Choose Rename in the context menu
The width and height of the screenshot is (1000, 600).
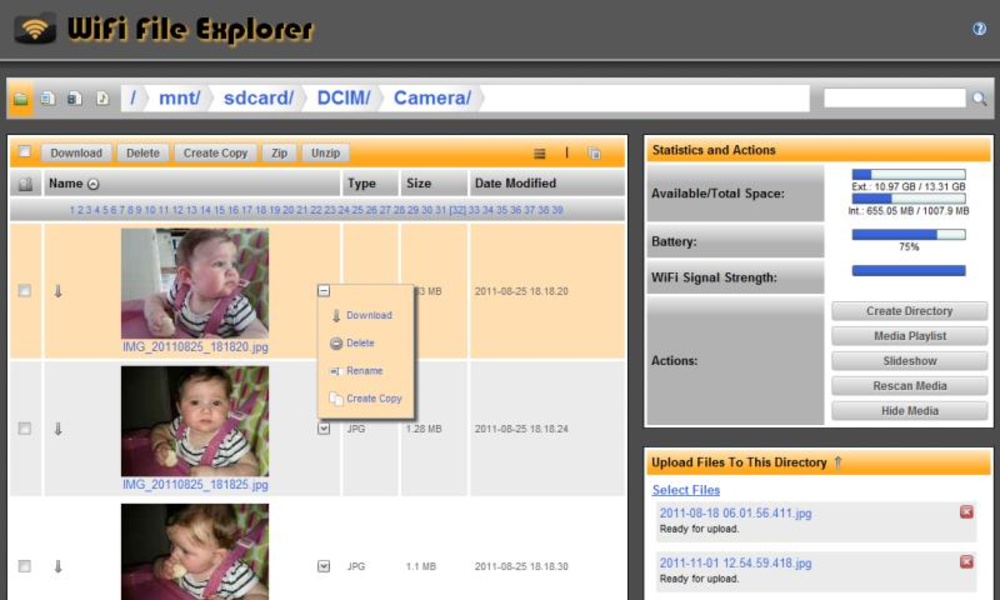point(365,370)
